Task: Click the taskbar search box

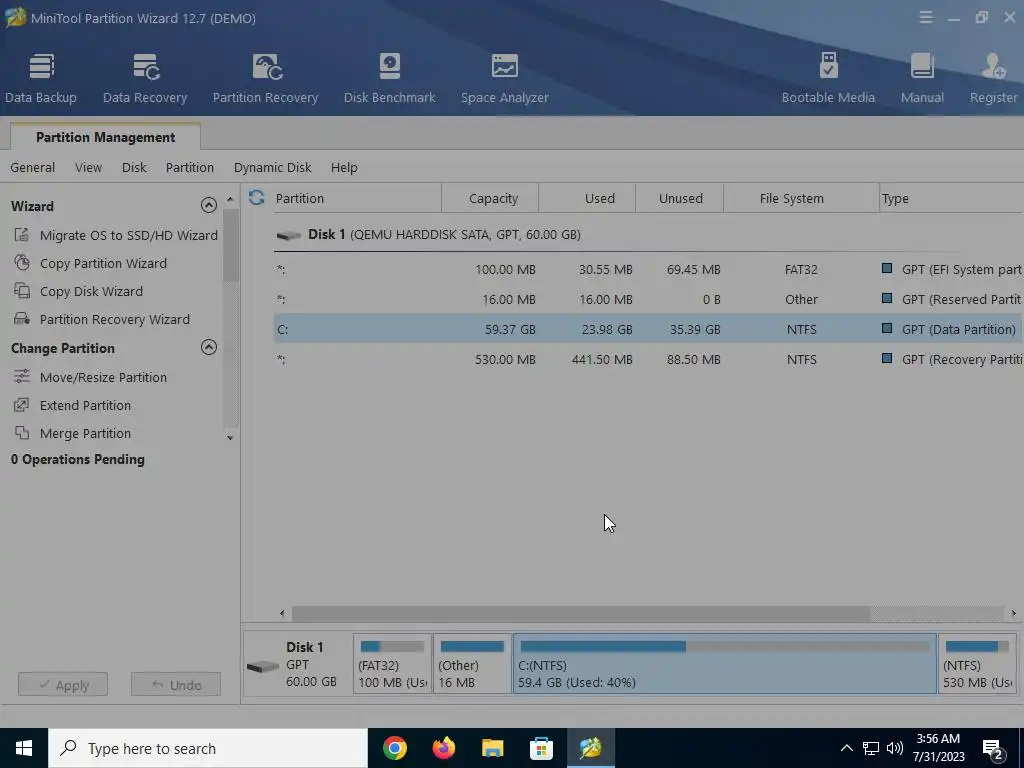Action: pyautogui.click(x=208, y=748)
